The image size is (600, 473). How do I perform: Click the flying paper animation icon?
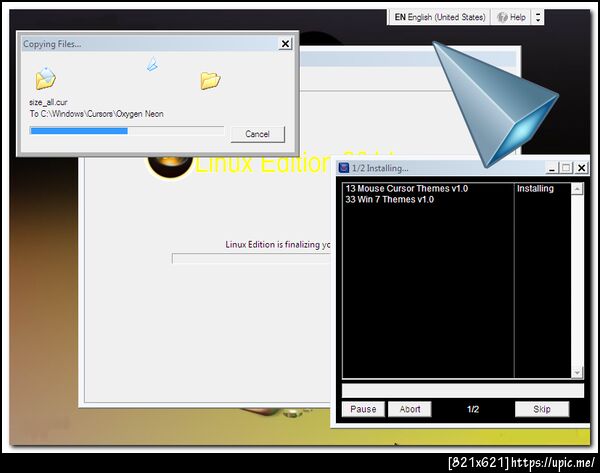(x=152, y=64)
